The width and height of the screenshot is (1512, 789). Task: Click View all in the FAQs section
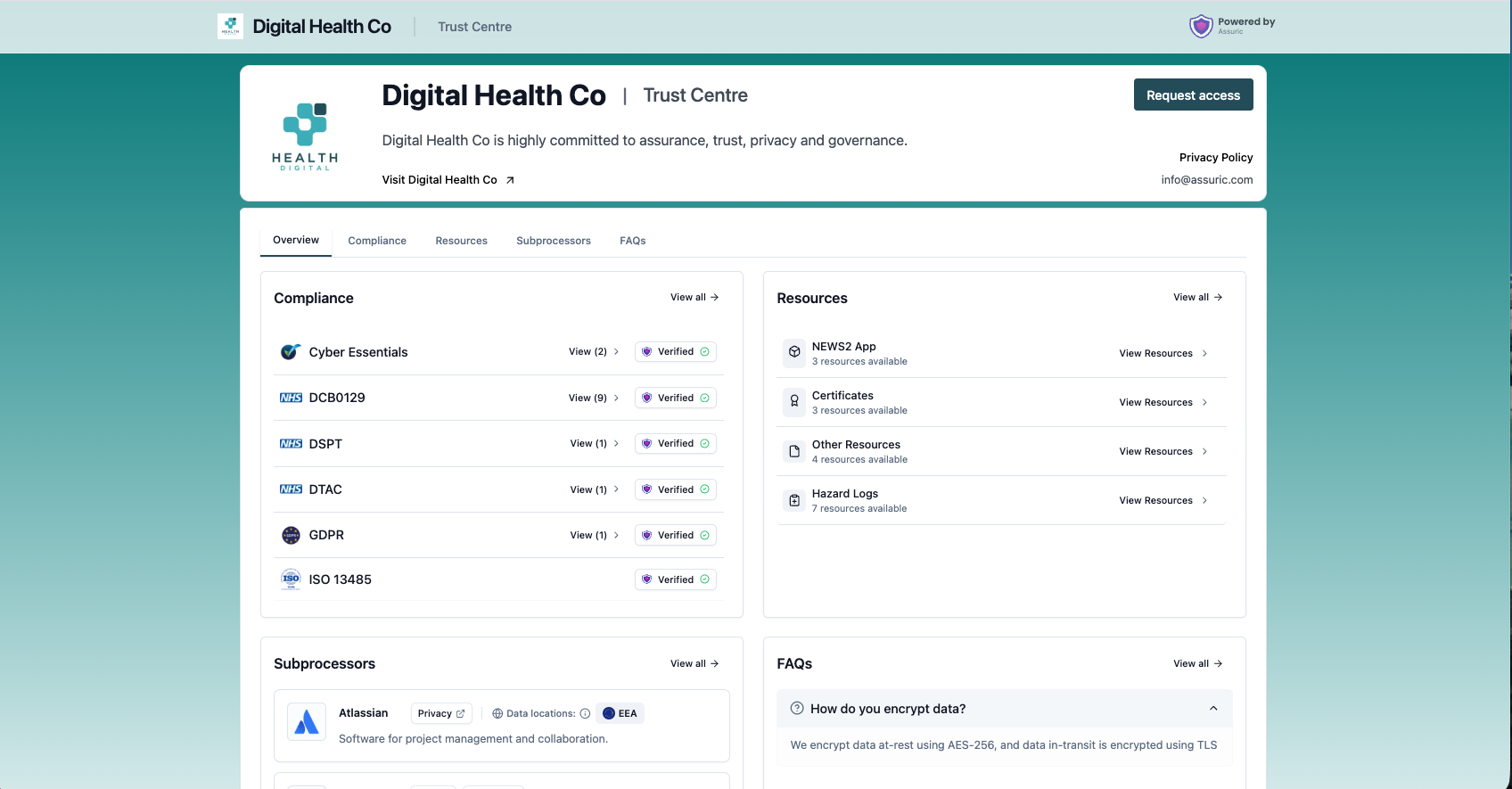(x=1197, y=663)
